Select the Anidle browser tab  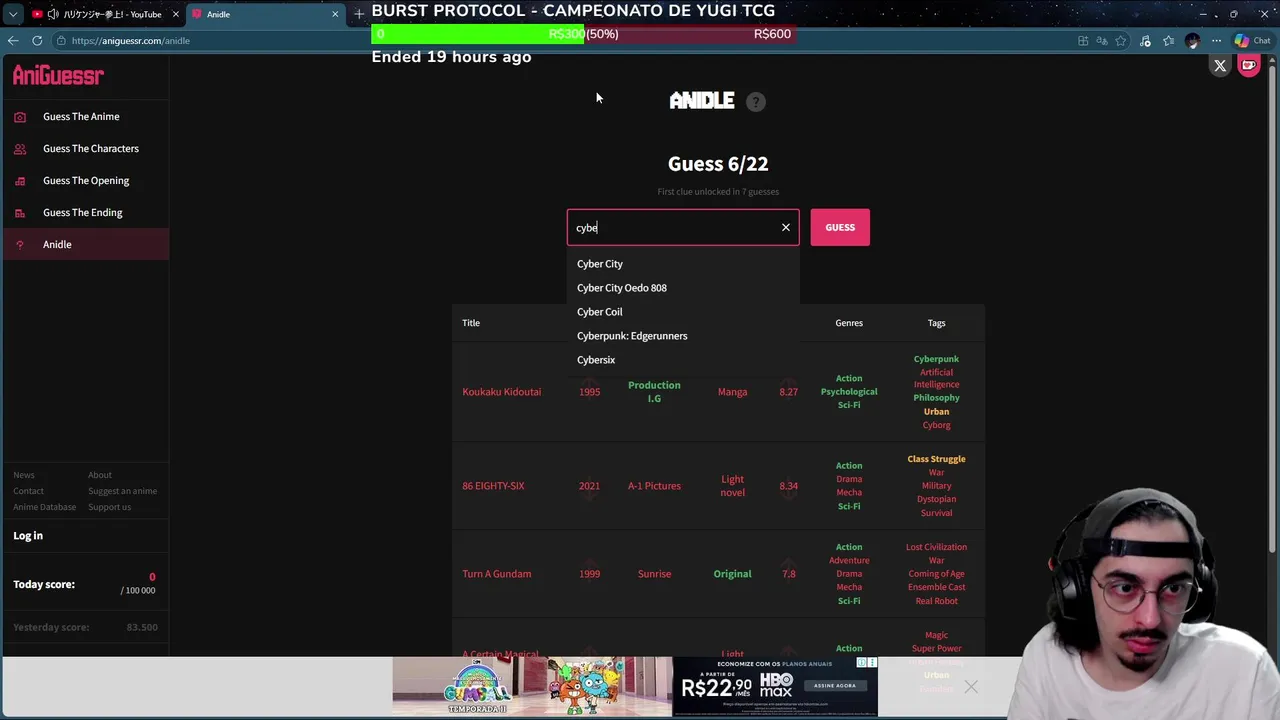pos(265,14)
